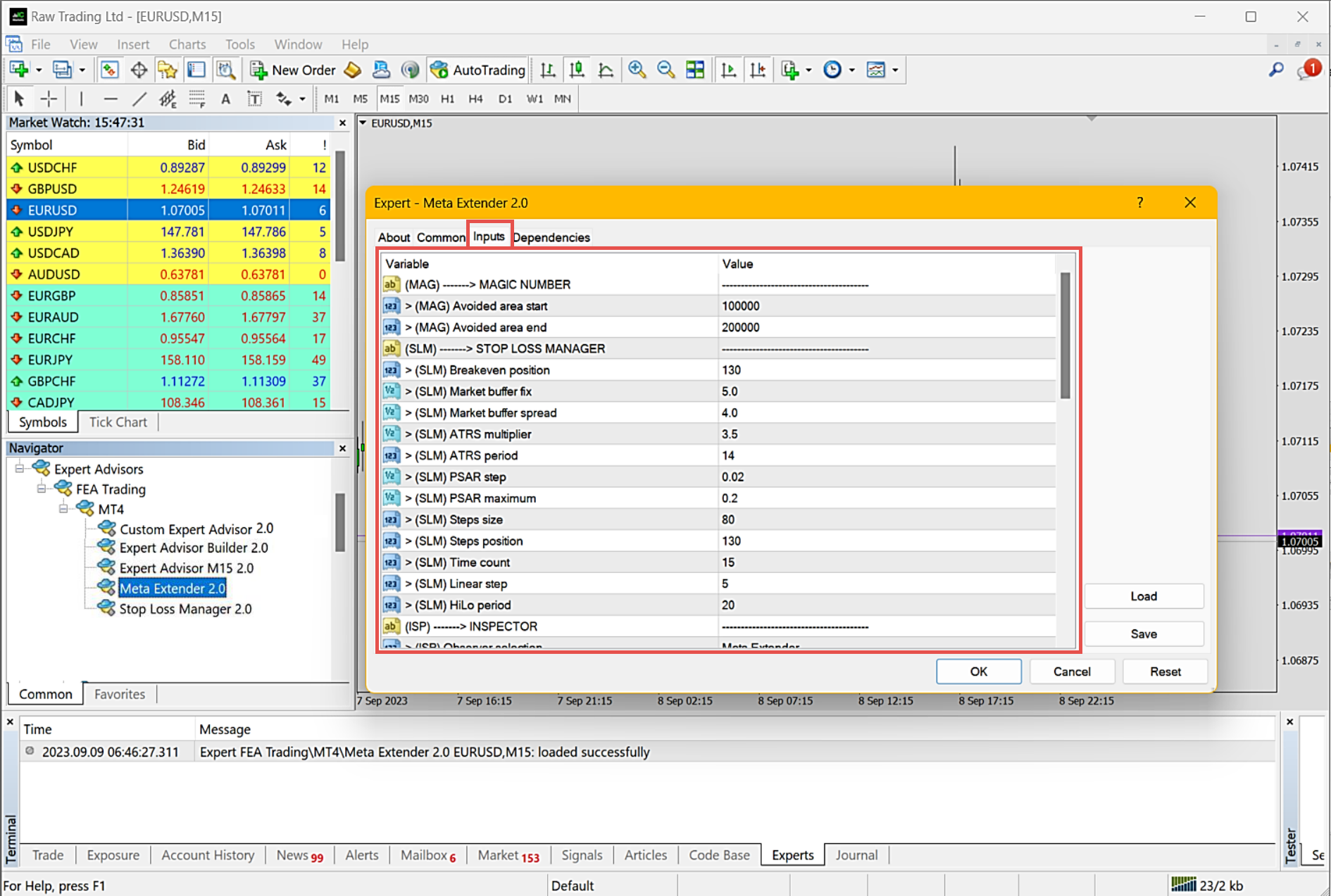Open the About tab in Expert dialog
Viewport: 1331px width, 896px height.
(x=394, y=237)
